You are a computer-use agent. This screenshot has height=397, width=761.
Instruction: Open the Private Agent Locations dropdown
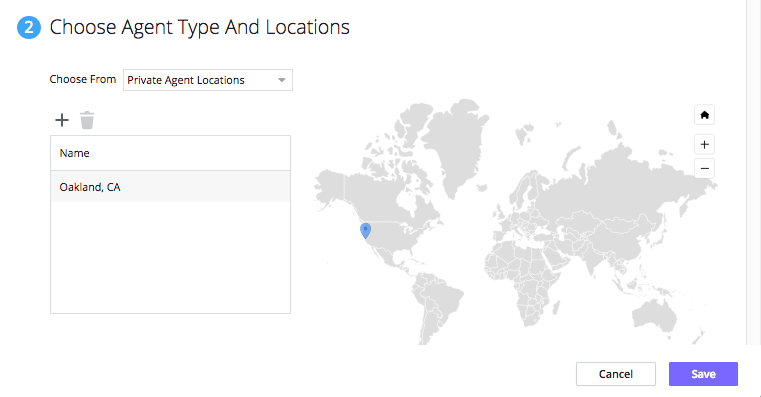(208, 80)
